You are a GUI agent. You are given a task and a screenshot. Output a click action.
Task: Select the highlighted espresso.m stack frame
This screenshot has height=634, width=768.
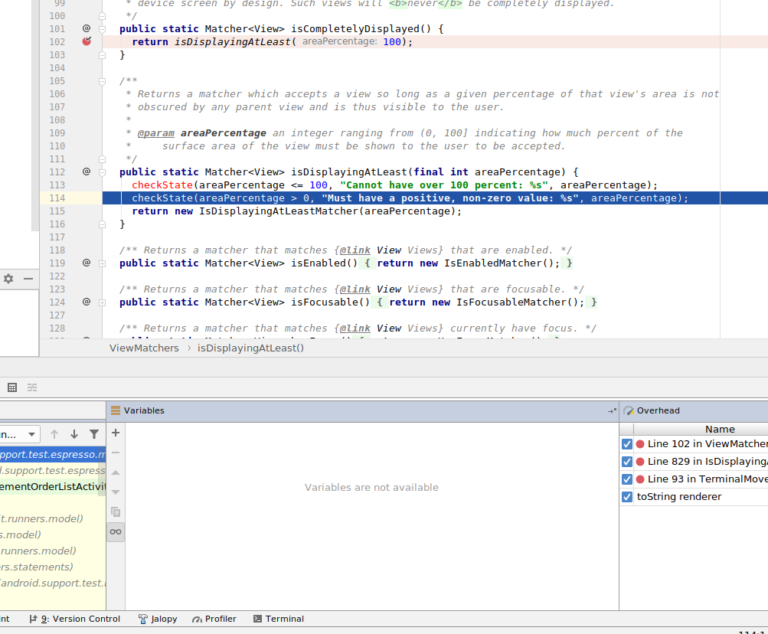(x=52, y=454)
